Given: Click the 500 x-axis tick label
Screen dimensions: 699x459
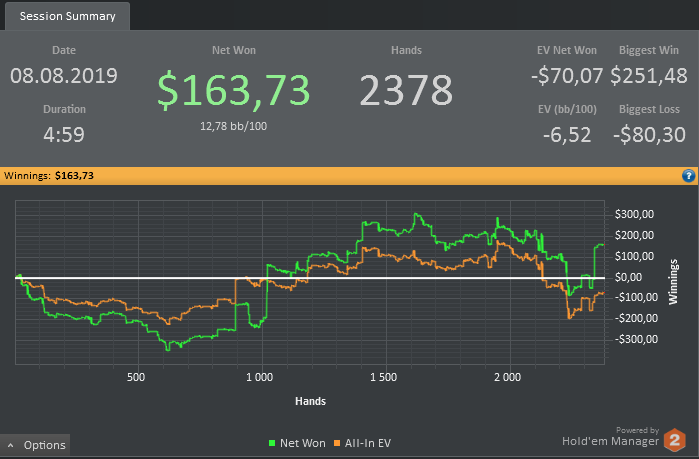Looking at the screenshot, I should click(136, 377).
